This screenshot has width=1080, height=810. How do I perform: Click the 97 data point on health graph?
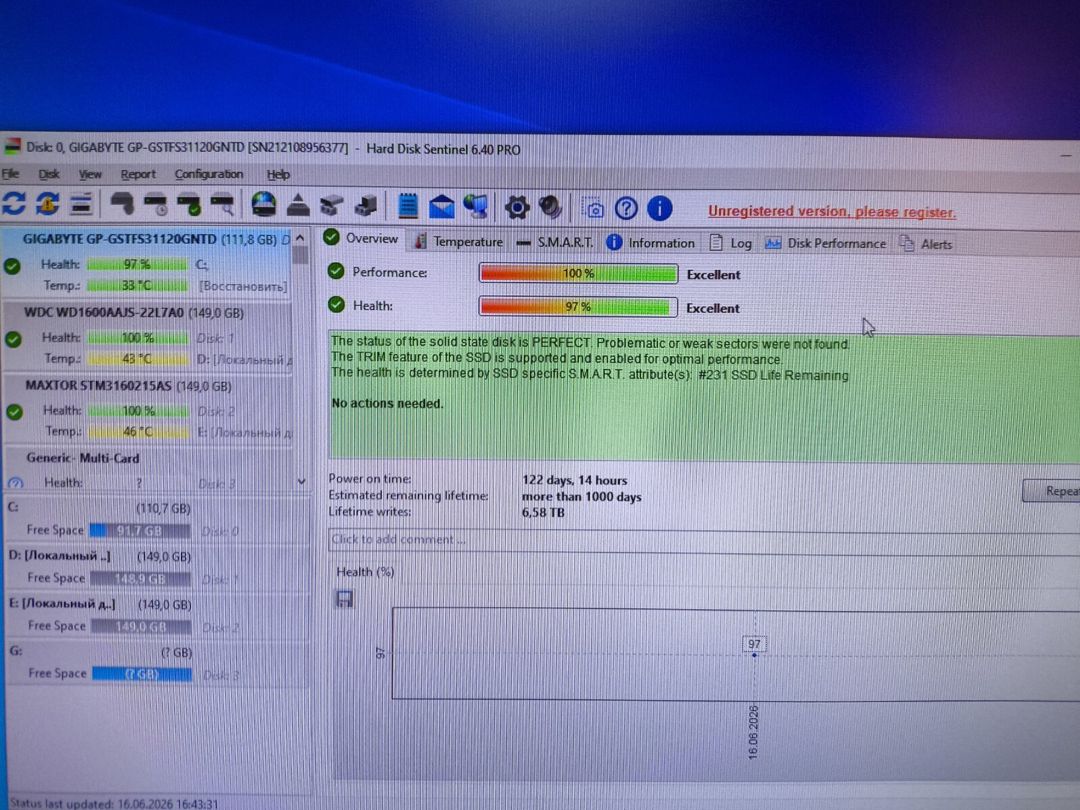pos(754,654)
